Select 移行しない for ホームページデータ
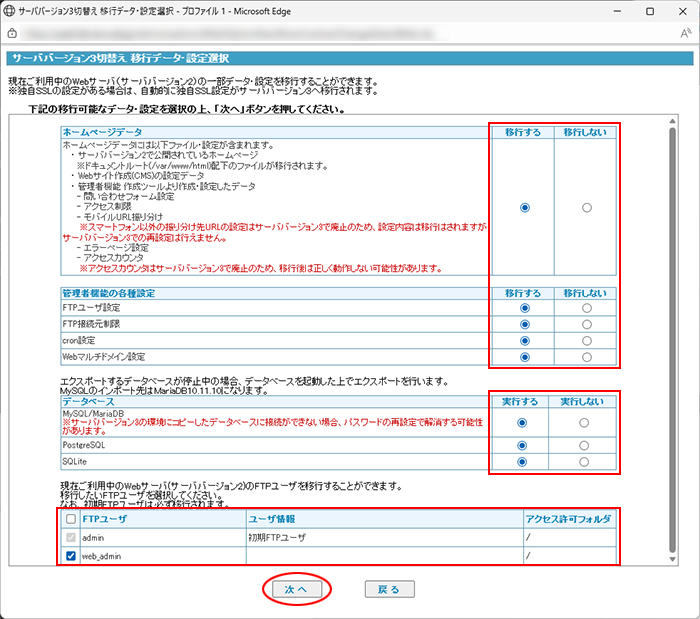 [587, 208]
